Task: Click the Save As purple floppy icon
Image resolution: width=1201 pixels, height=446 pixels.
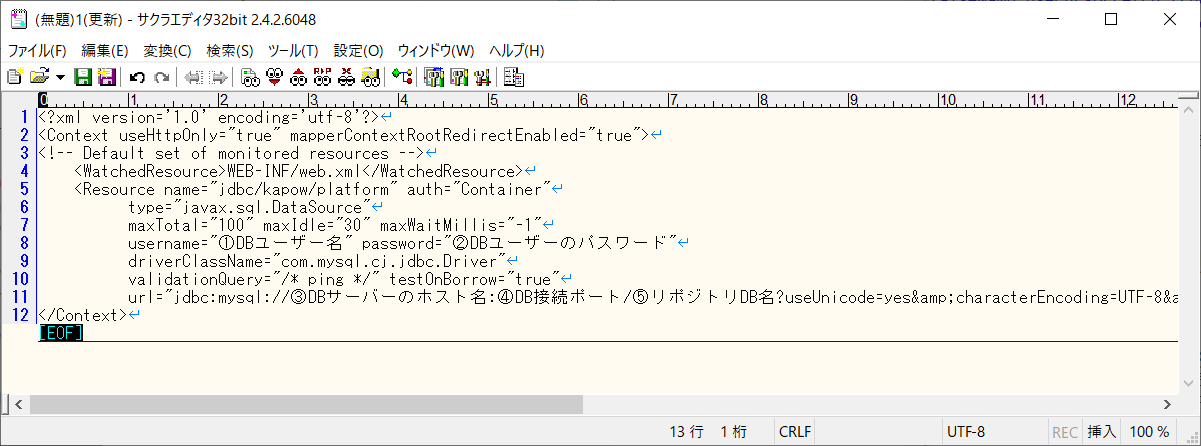Action: (x=106, y=76)
